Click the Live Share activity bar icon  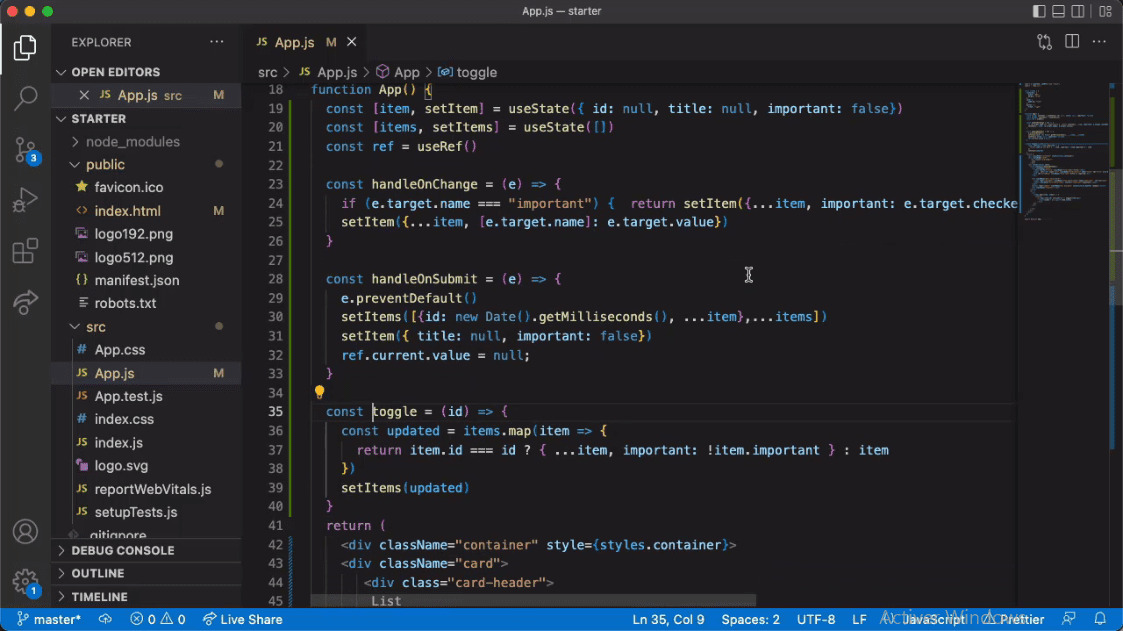click(25, 302)
